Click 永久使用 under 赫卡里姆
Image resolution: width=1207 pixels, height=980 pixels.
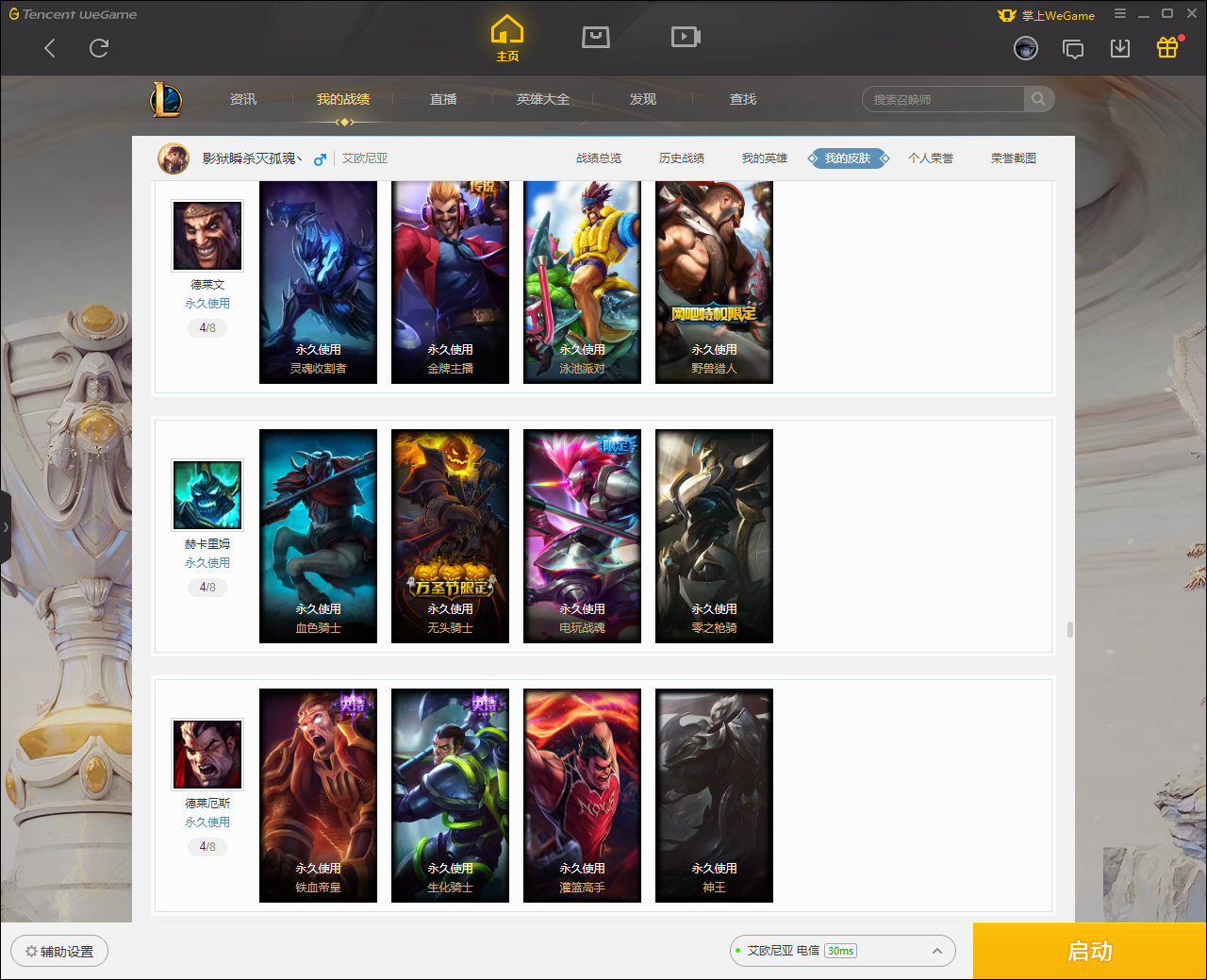point(207,563)
